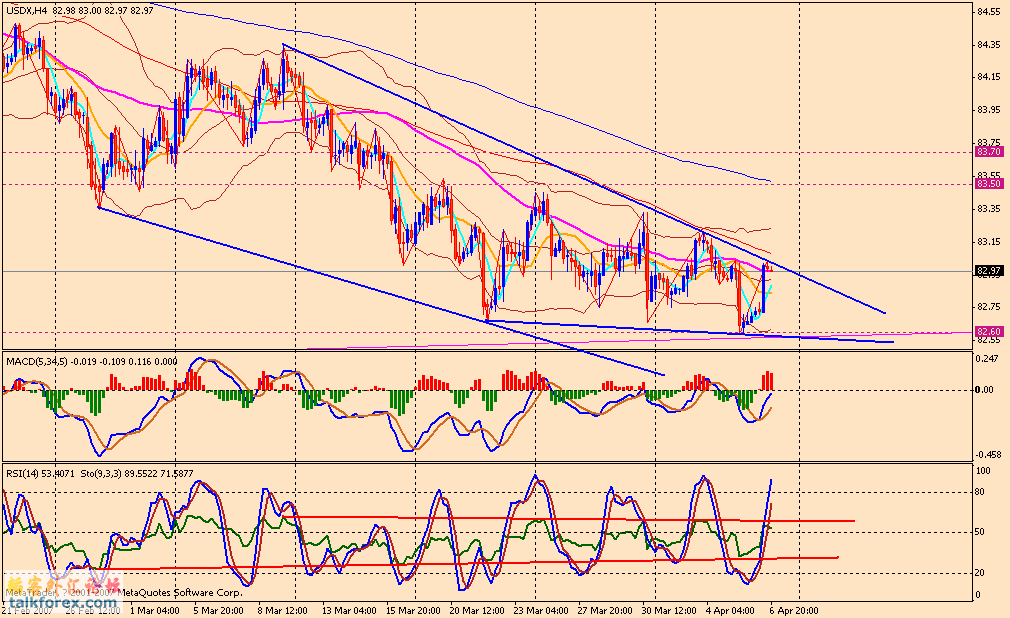Click the 80 level on the RSI scale

(980, 492)
